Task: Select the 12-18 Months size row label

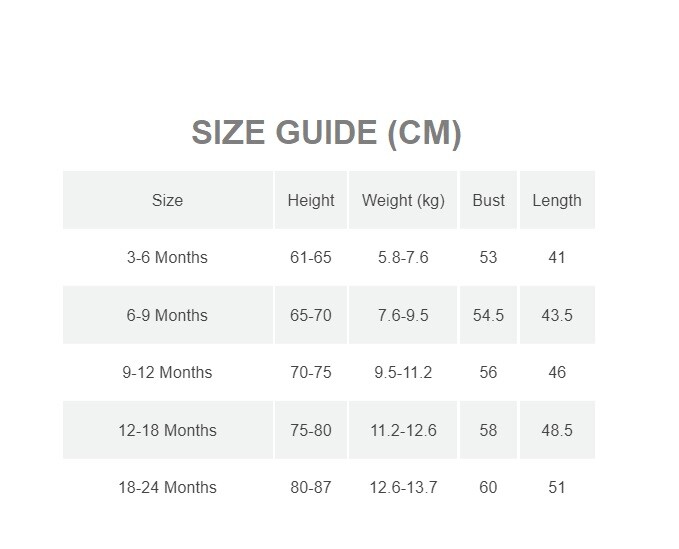Action: [167, 430]
